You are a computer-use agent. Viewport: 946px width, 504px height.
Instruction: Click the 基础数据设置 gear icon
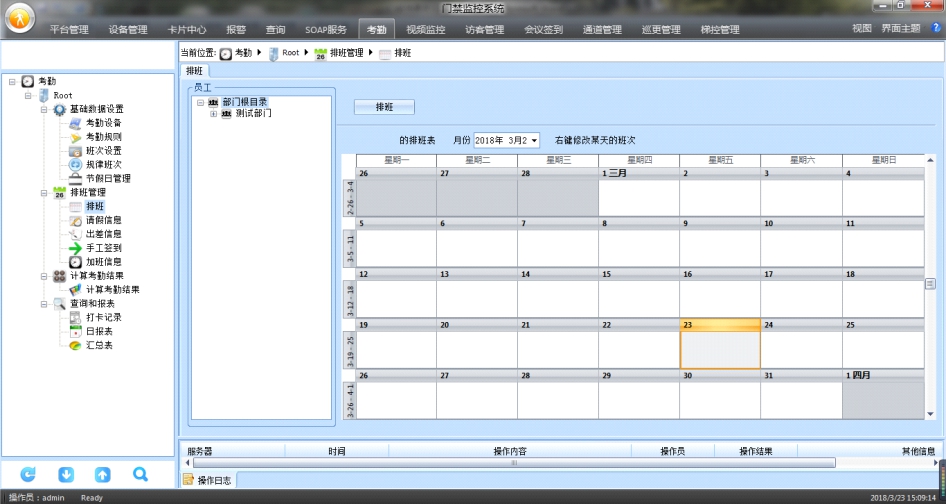click(59, 109)
